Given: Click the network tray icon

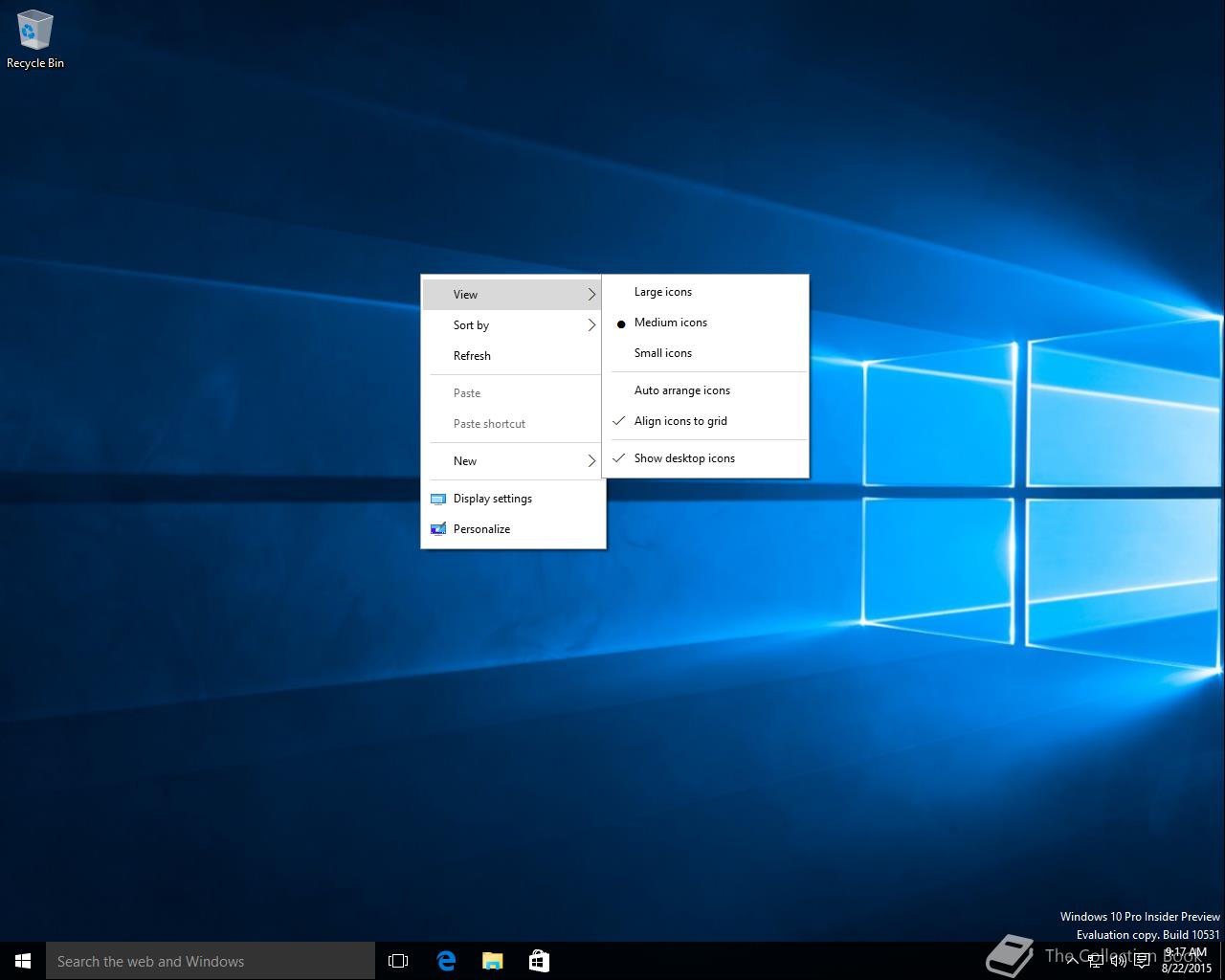Looking at the screenshot, I should click(x=1095, y=961).
